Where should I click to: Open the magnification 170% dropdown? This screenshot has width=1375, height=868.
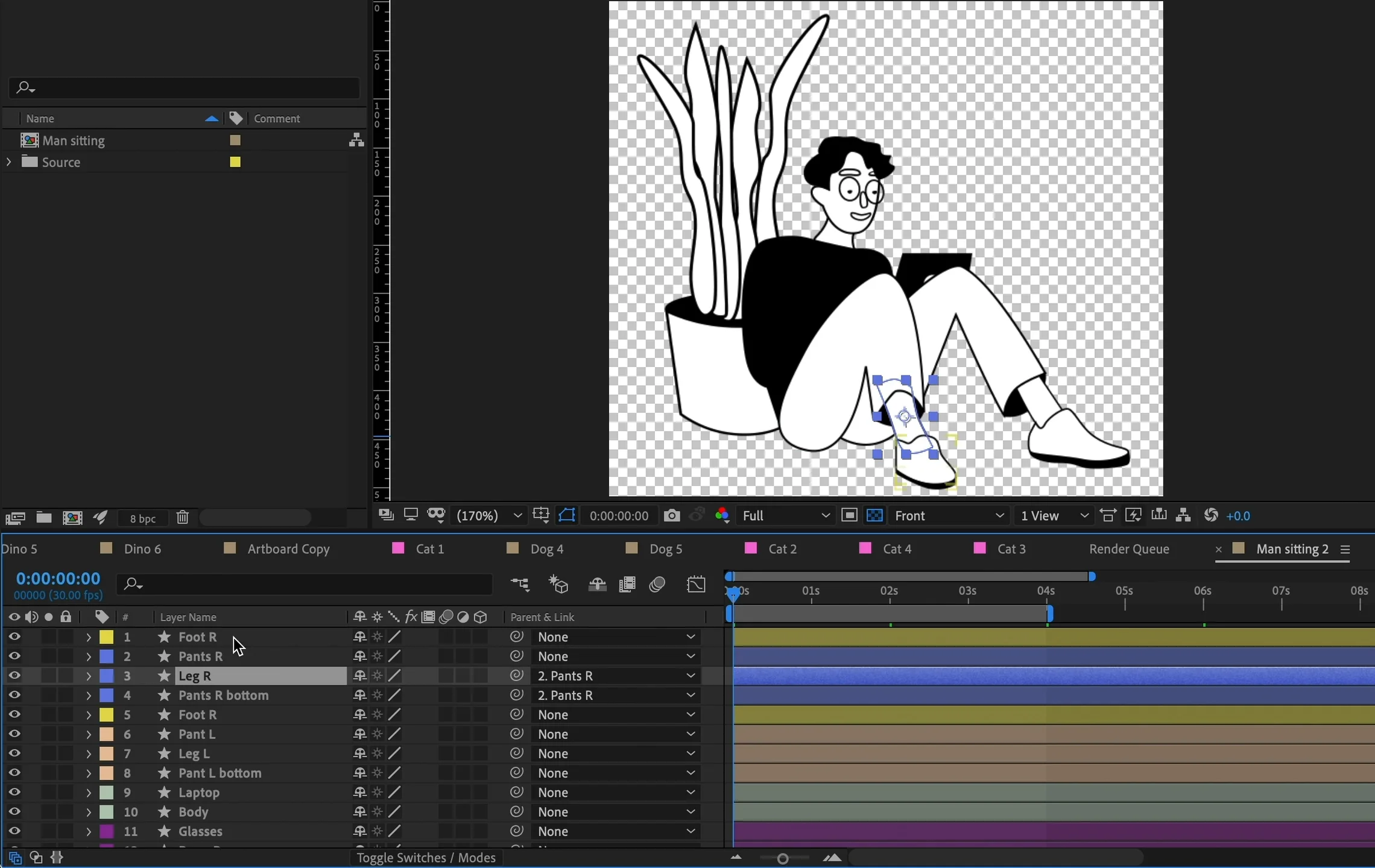489,516
